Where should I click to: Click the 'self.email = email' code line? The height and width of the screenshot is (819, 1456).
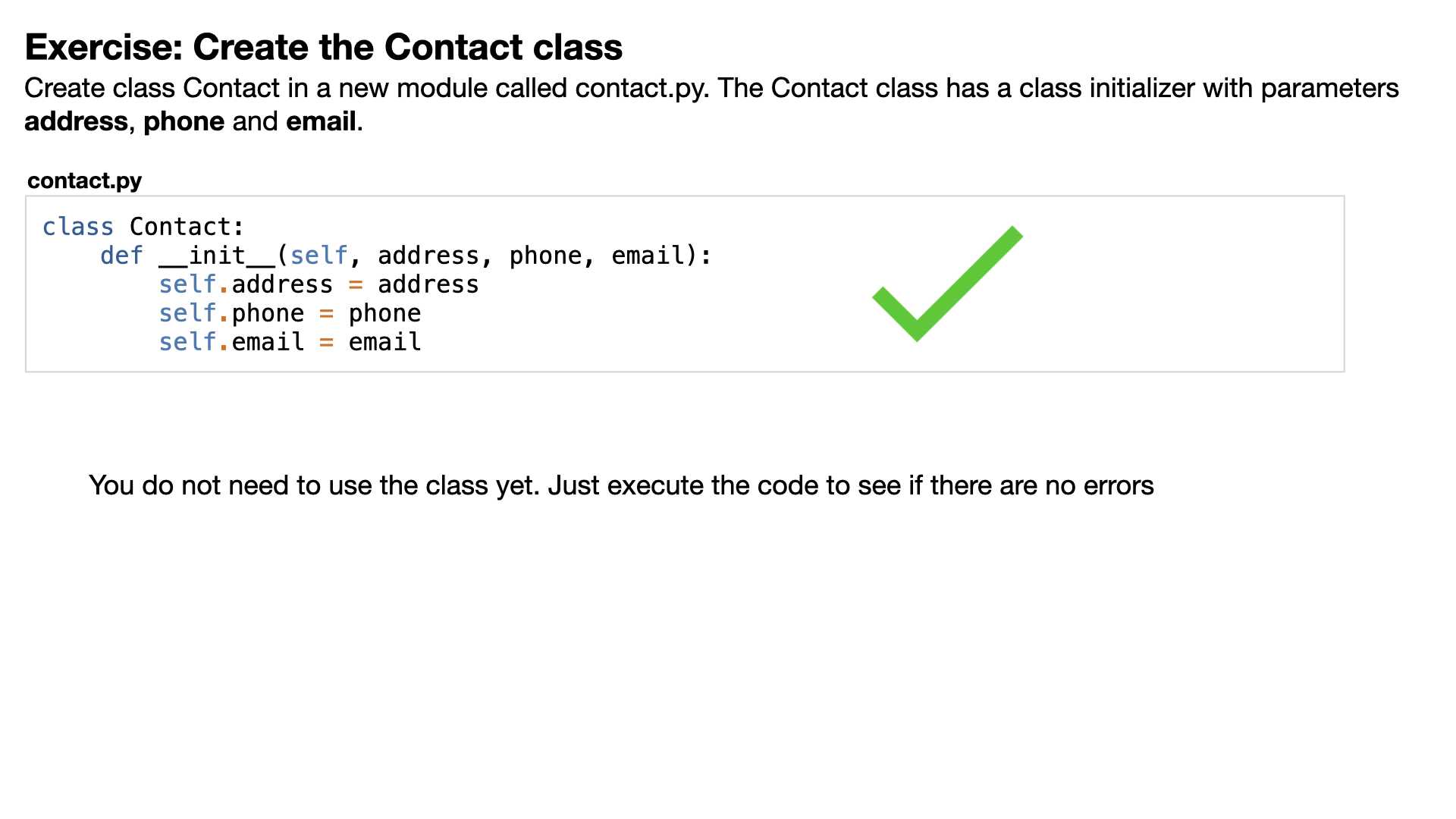coord(290,342)
